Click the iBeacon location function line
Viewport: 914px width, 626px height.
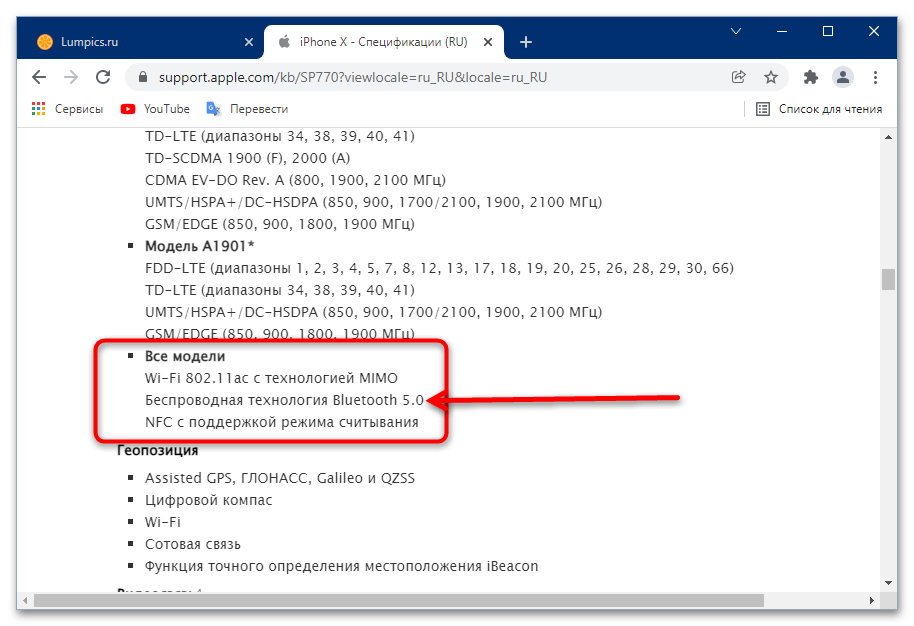coord(342,566)
